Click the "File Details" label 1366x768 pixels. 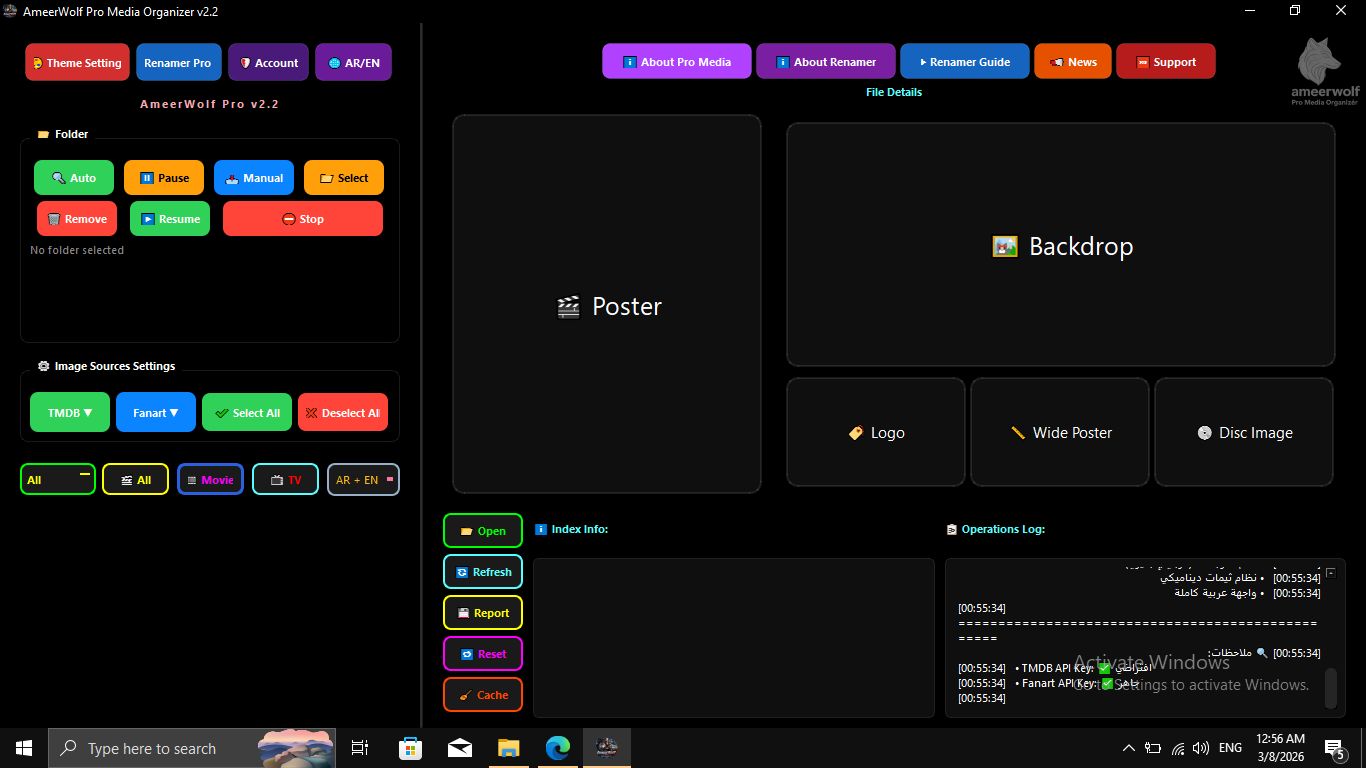(894, 92)
